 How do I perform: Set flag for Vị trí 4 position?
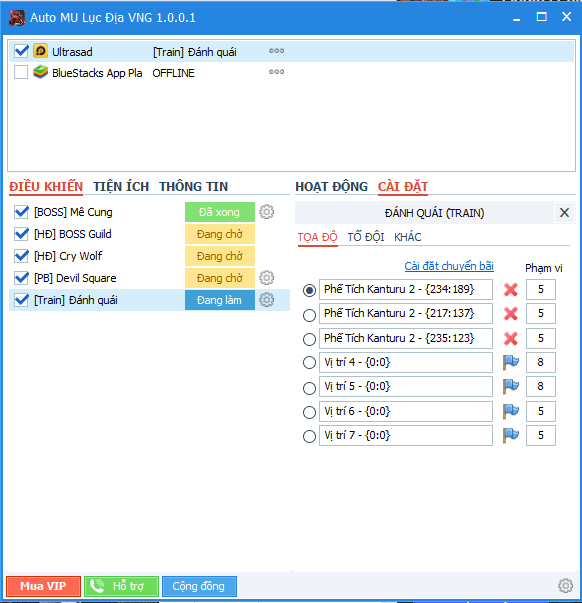(x=511, y=362)
